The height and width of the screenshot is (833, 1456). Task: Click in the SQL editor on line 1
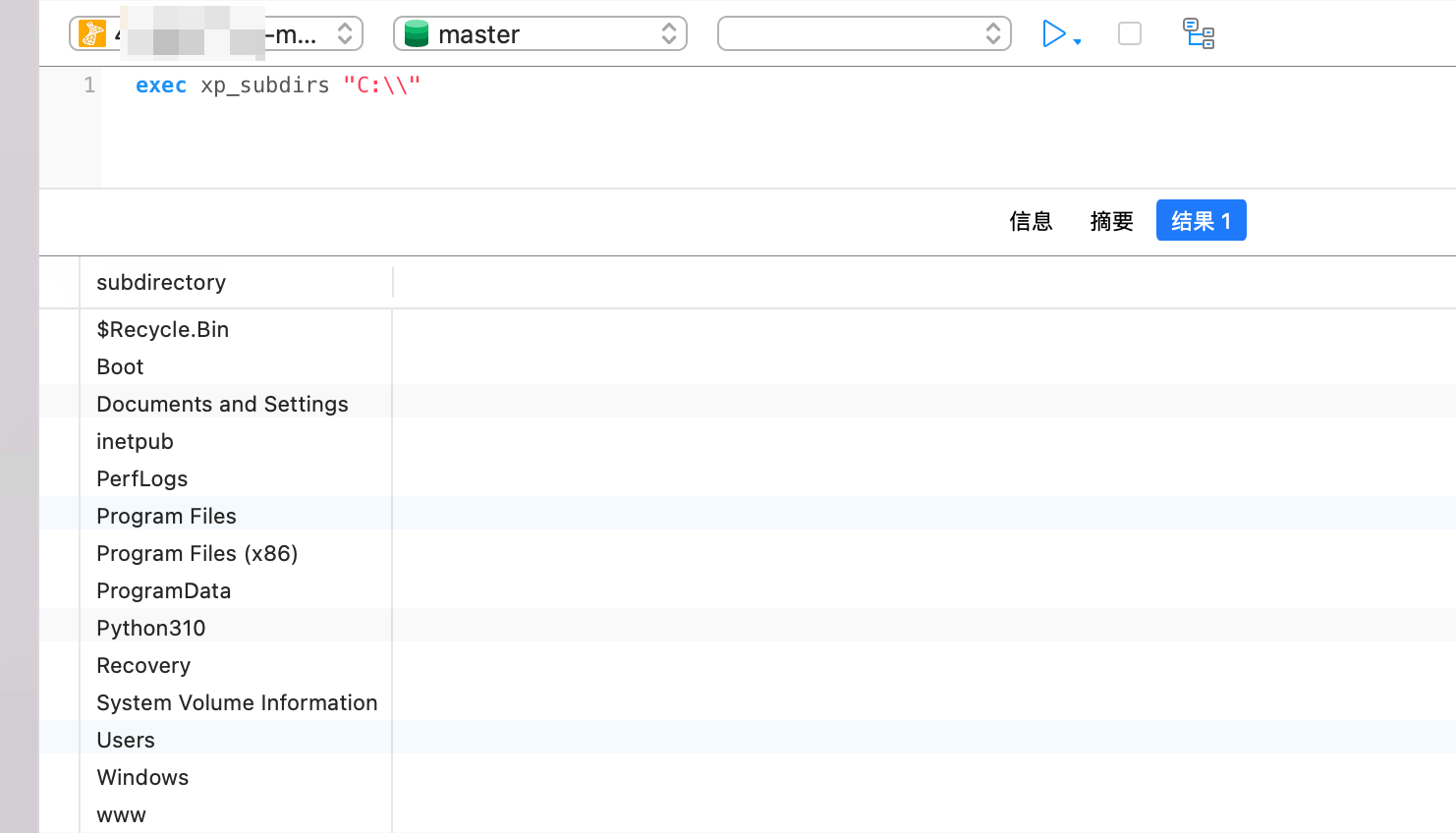(x=688, y=86)
